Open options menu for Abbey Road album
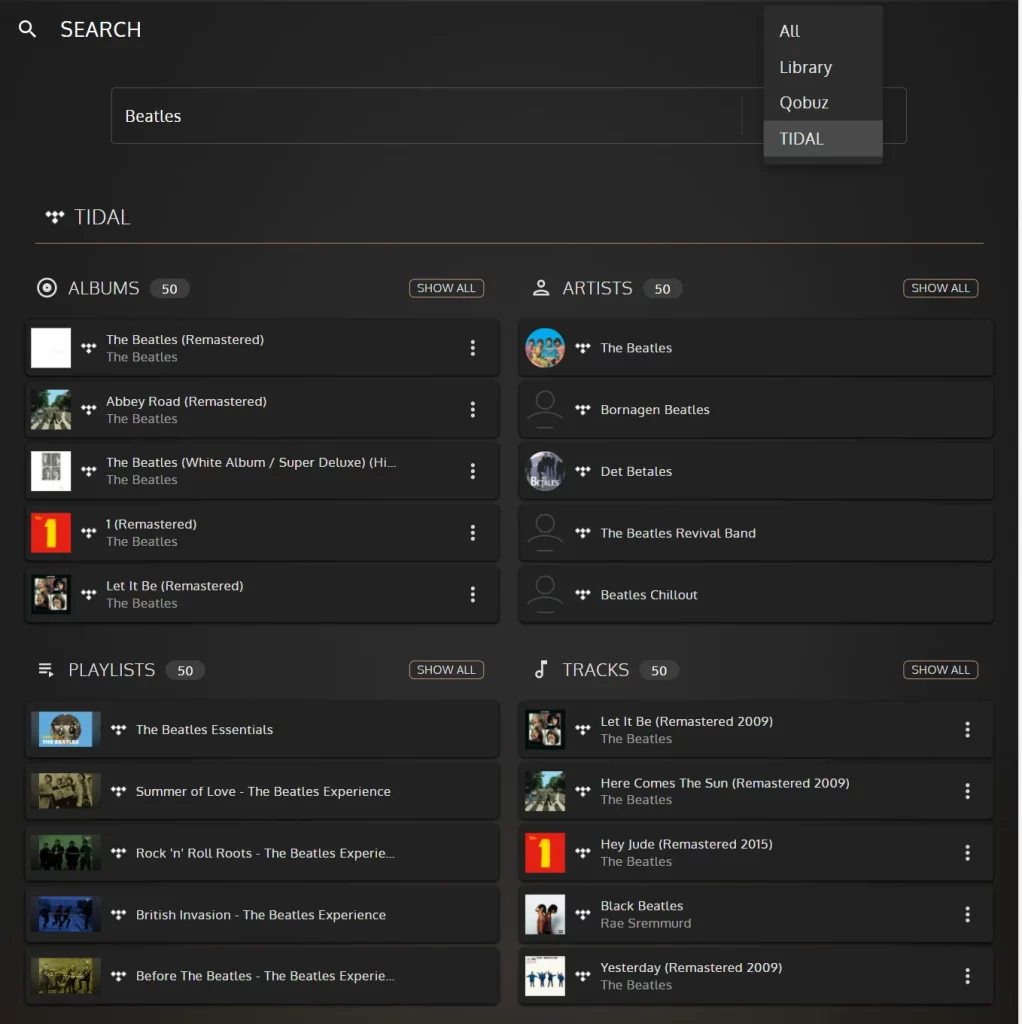 pos(472,409)
